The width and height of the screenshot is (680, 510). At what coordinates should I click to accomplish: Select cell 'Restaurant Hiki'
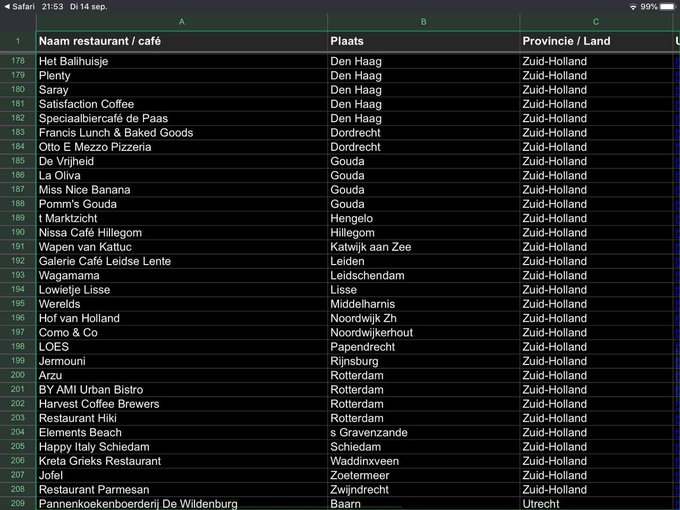[x=182, y=418]
